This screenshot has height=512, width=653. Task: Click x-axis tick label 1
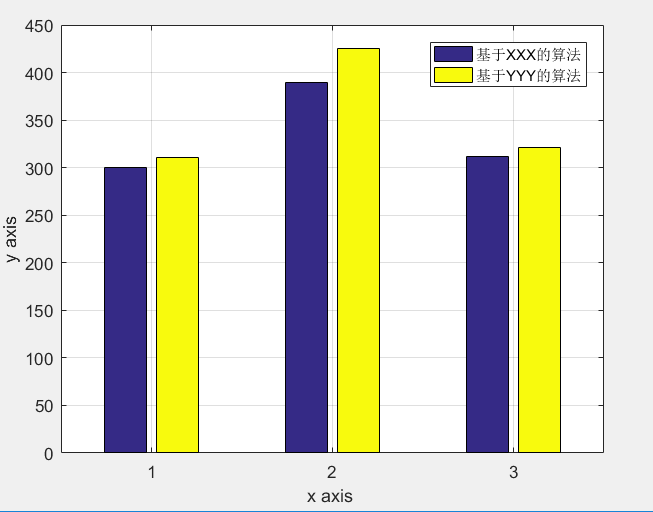pos(152,472)
